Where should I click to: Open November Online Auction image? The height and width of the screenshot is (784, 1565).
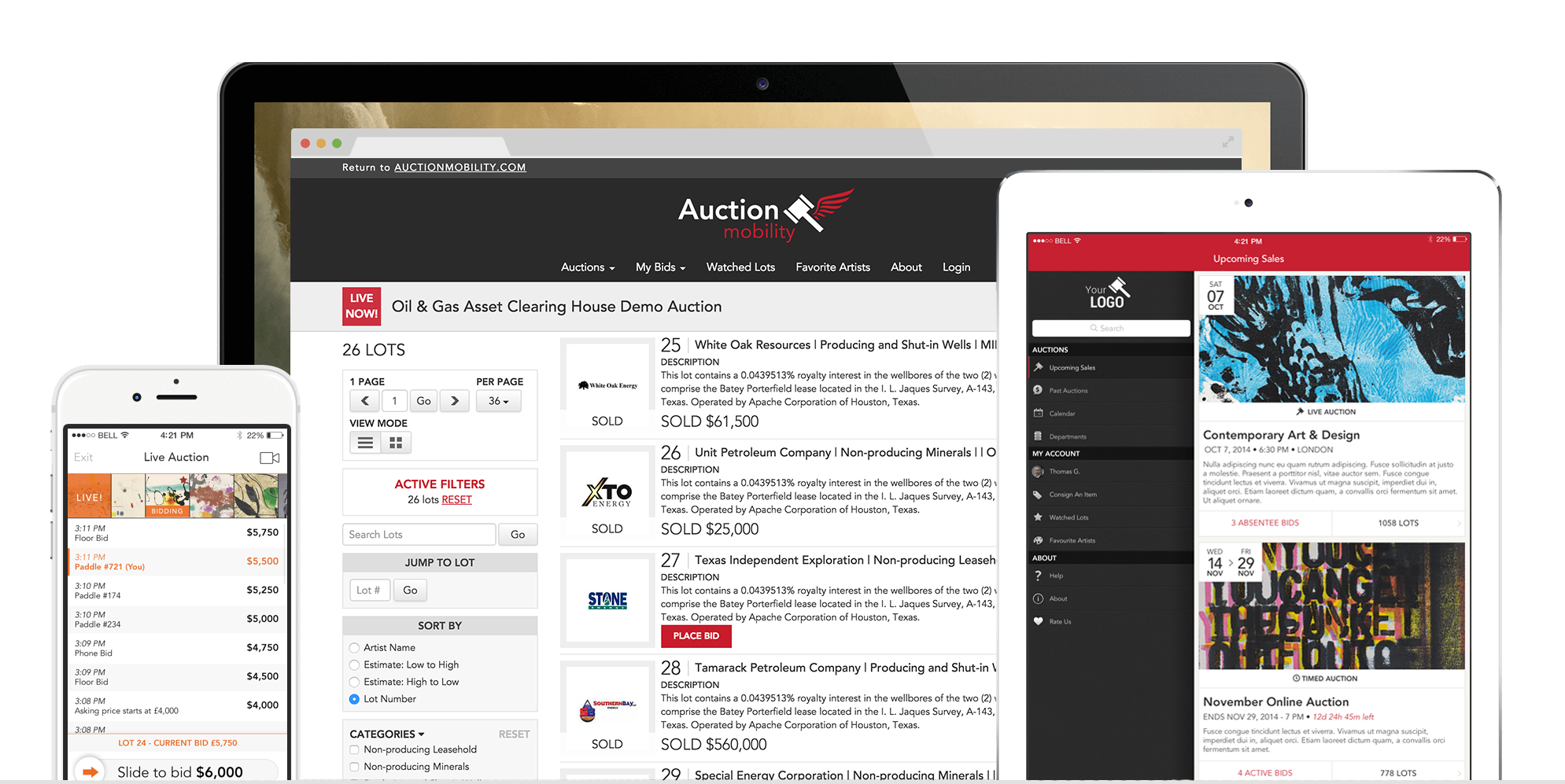coord(1331,605)
